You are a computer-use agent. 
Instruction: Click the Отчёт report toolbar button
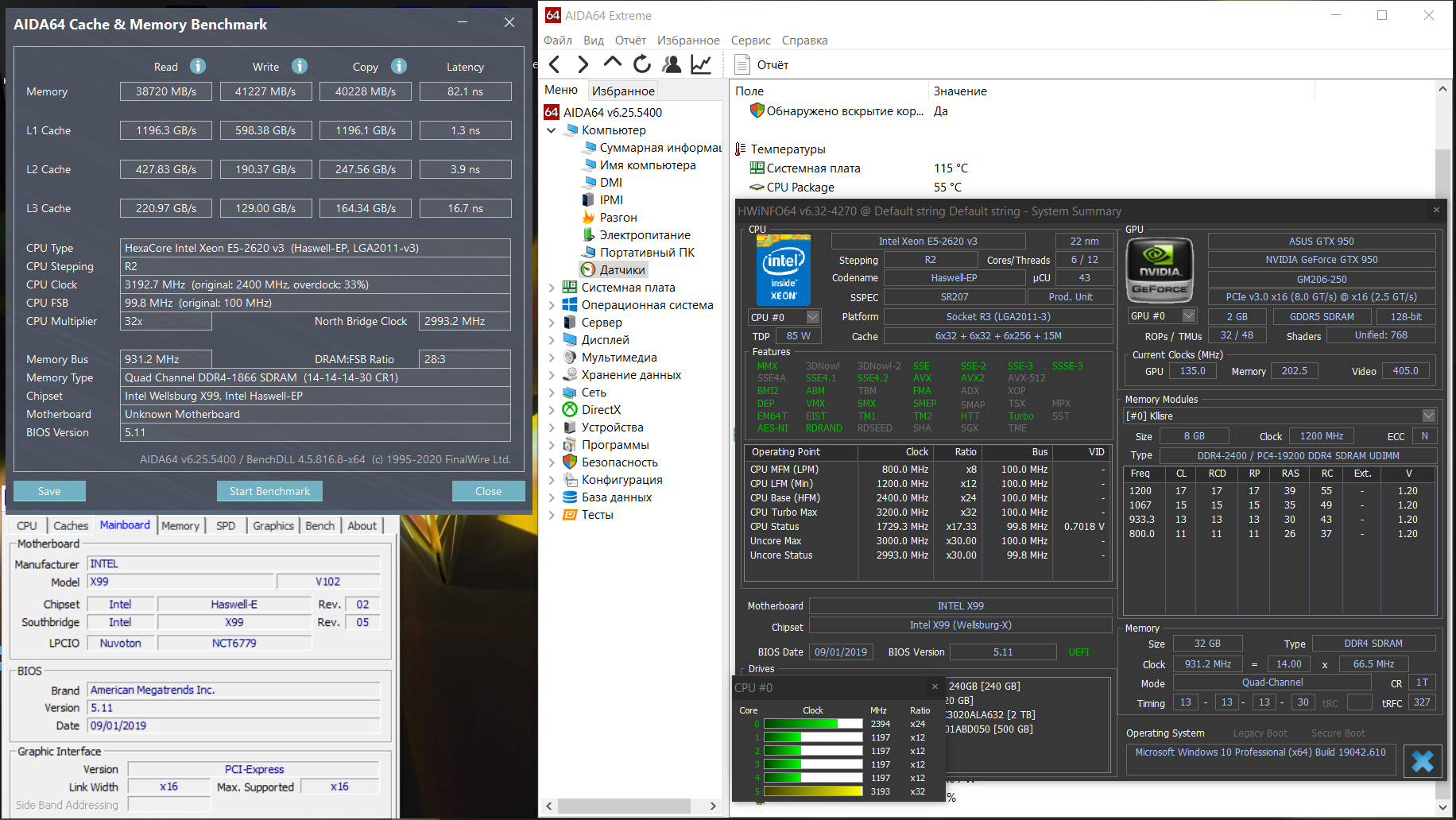(761, 64)
